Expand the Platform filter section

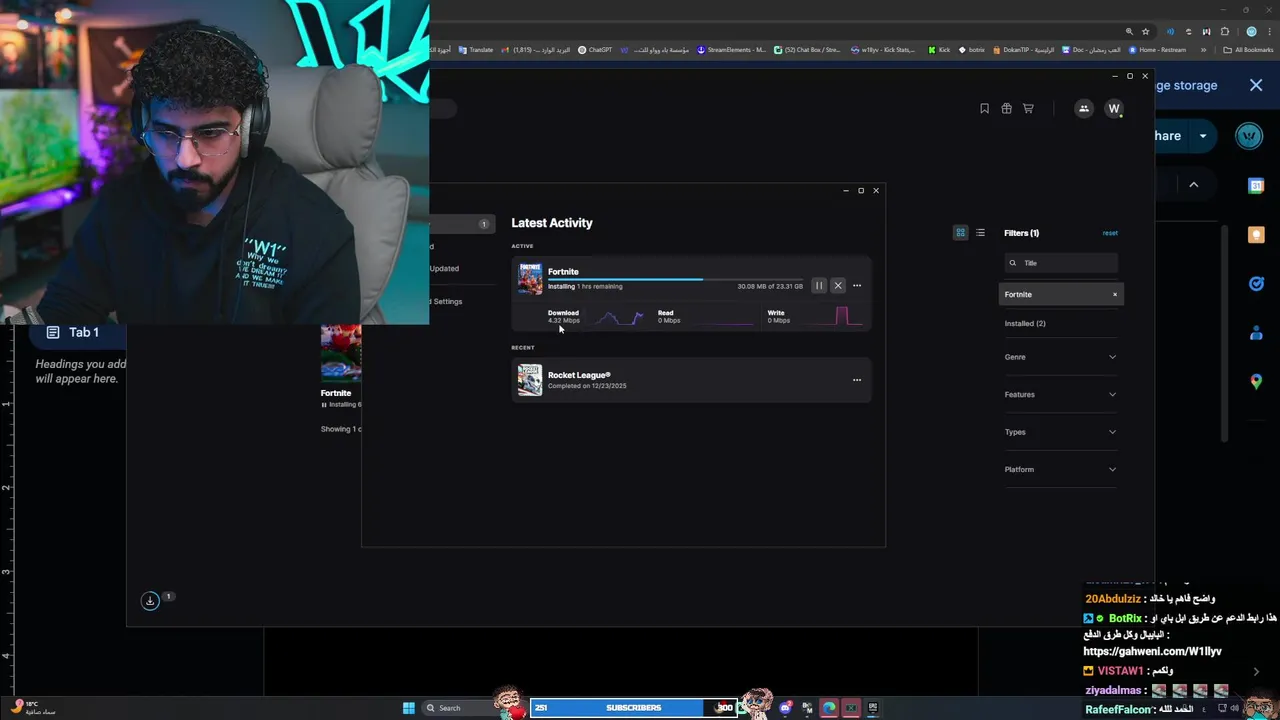1061,469
